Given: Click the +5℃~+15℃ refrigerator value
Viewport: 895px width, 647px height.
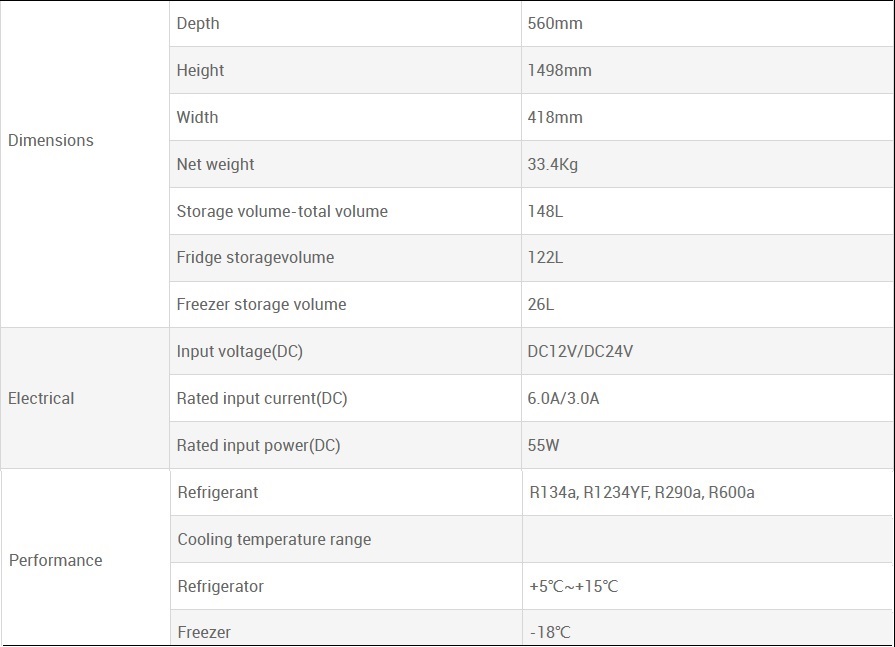Looking at the screenshot, I should tap(574, 587).
